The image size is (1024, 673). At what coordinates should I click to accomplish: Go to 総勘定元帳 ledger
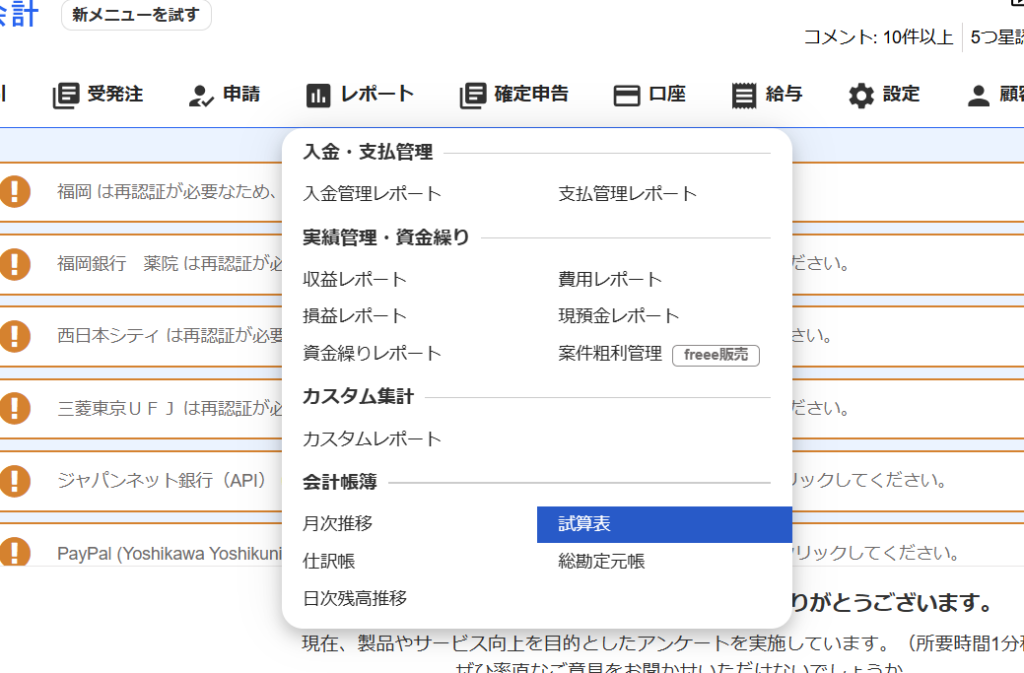[602, 562]
